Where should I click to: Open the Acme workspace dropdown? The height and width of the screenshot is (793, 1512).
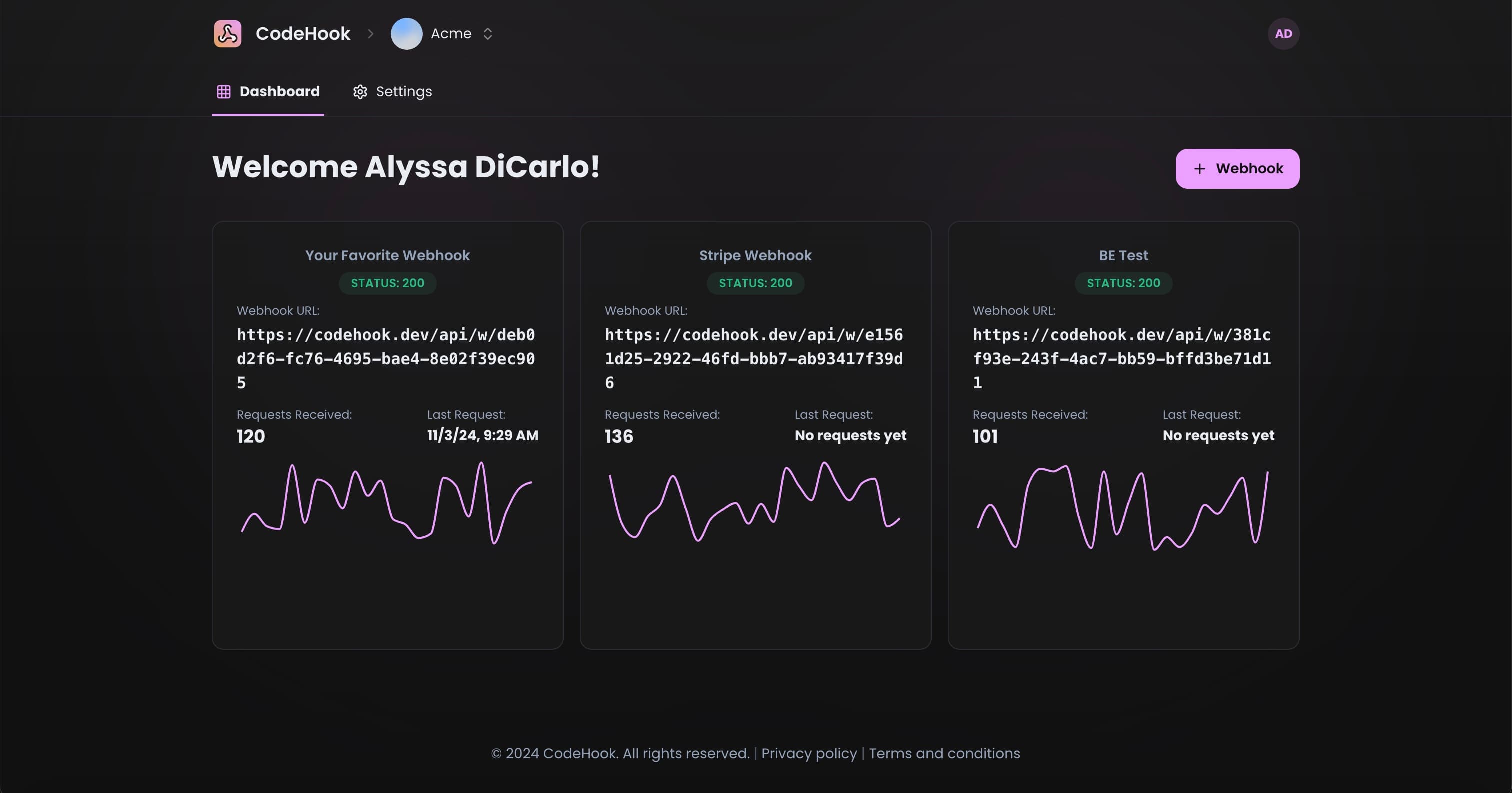451,34
